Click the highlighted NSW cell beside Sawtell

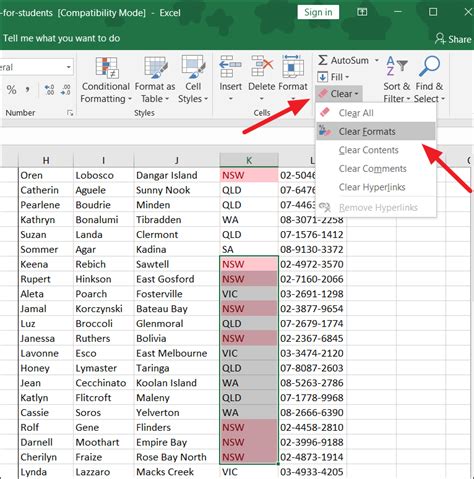pos(249,264)
